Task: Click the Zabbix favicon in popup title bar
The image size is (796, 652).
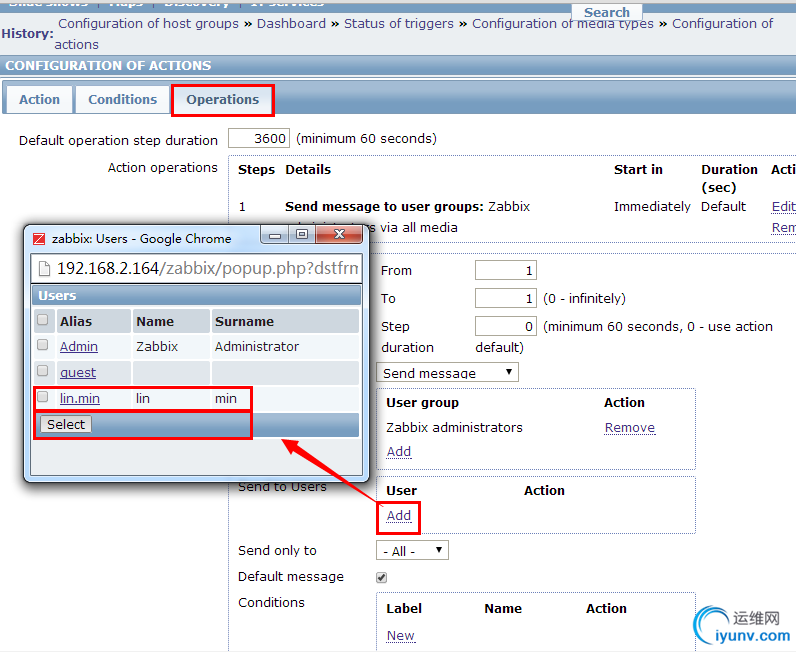Action: pos(39,239)
